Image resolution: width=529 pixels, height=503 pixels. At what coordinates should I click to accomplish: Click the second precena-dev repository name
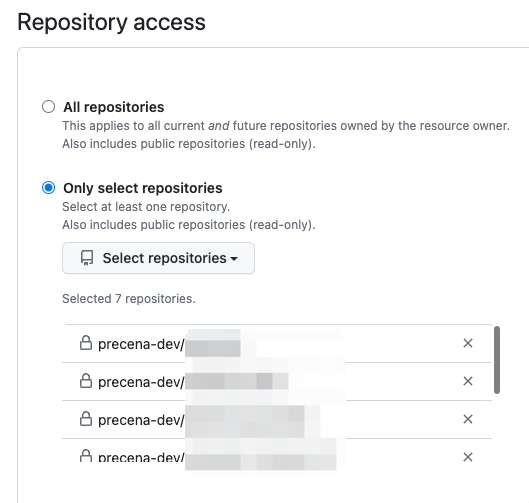coord(193,382)
